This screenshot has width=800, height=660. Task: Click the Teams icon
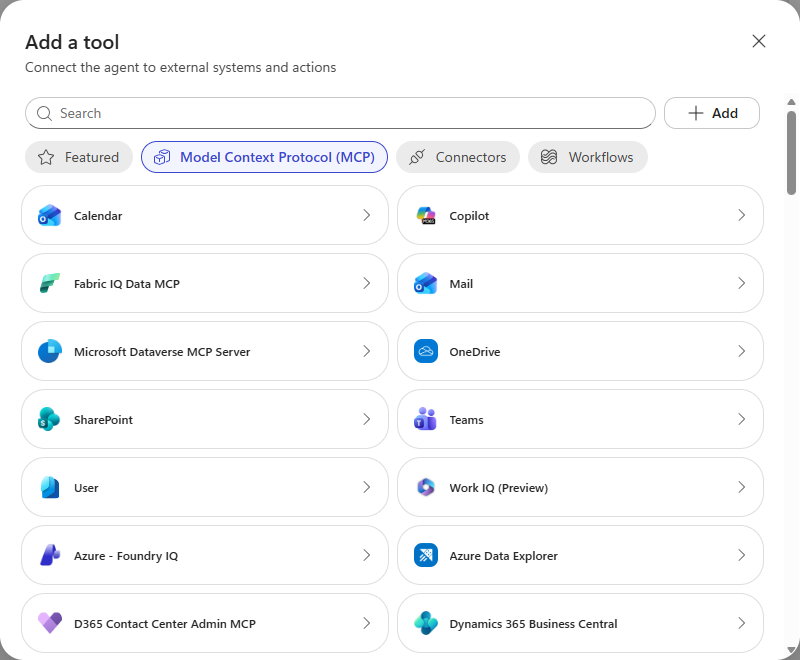[426, 419]
